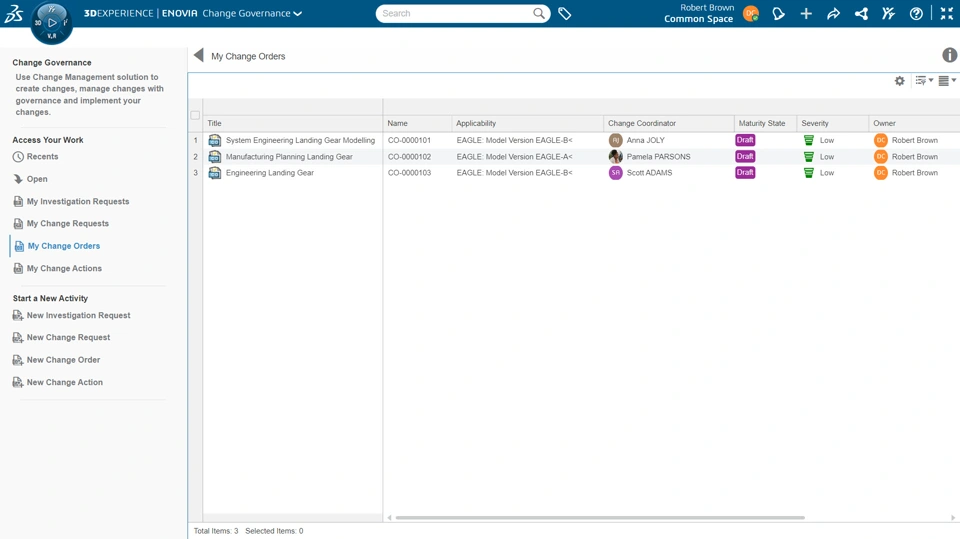Open the tools icon in top bar

(x=888, y=13)
